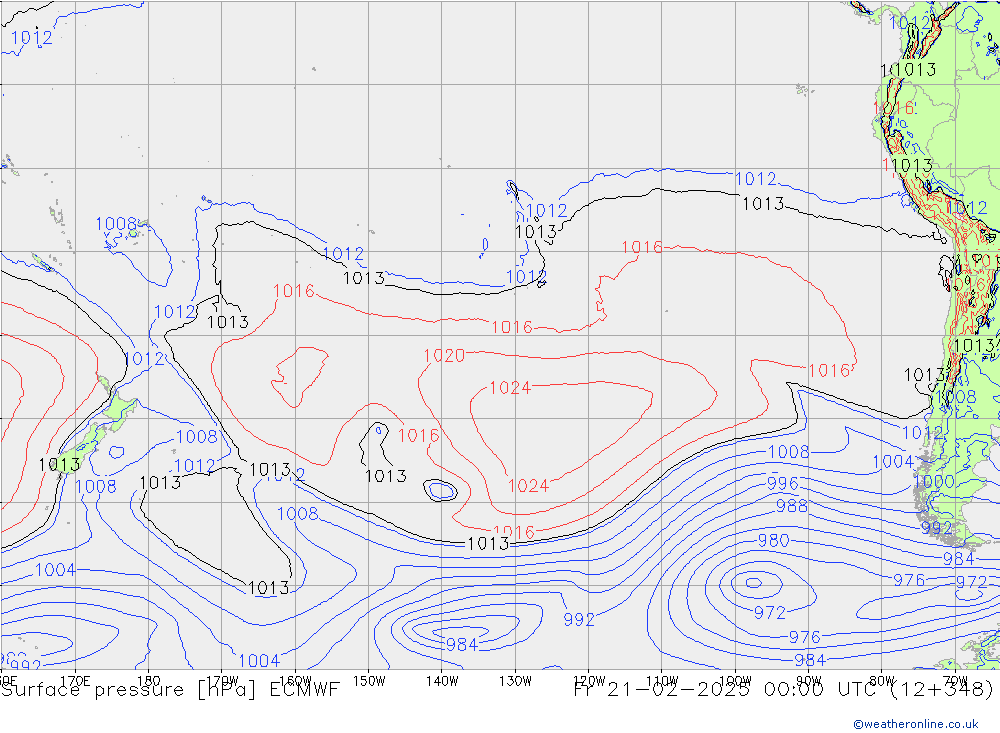The width and height of the screenshot is (1000, 733).
Task: Click the 140W longitude label
Action: [x=442, y=680]
